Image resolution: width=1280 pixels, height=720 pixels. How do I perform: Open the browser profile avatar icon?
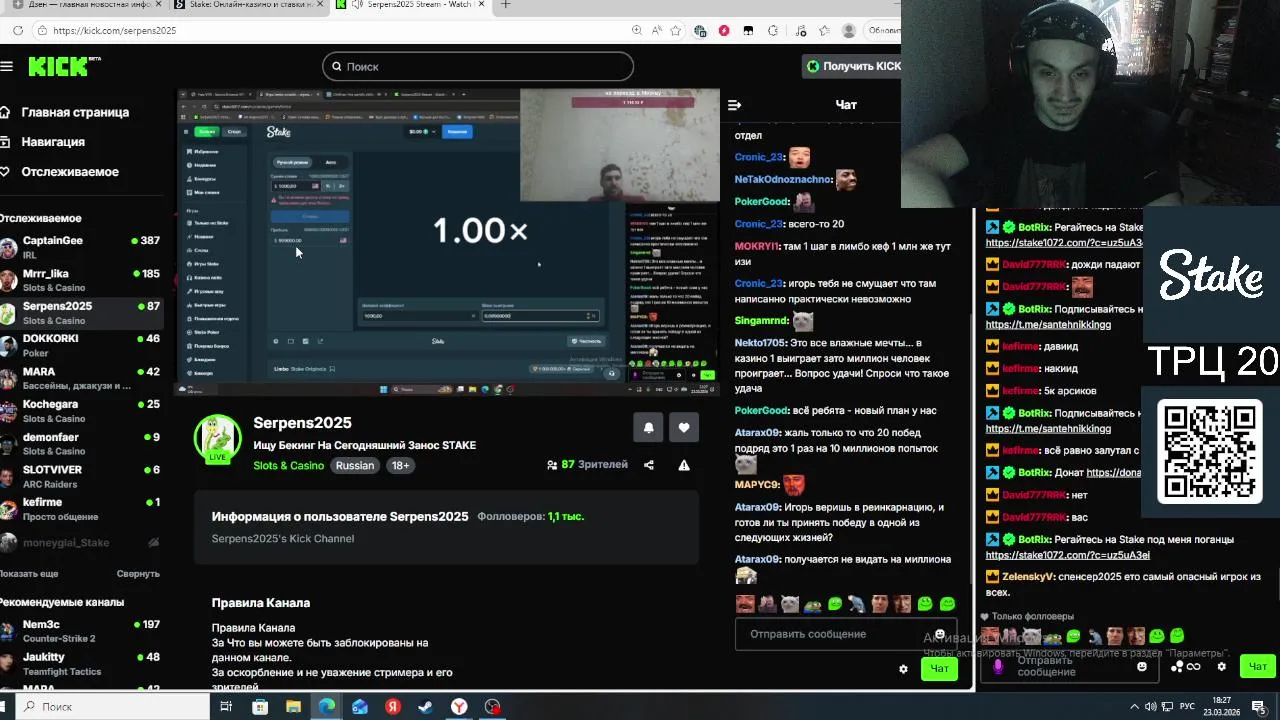click(x=849, y=31)
